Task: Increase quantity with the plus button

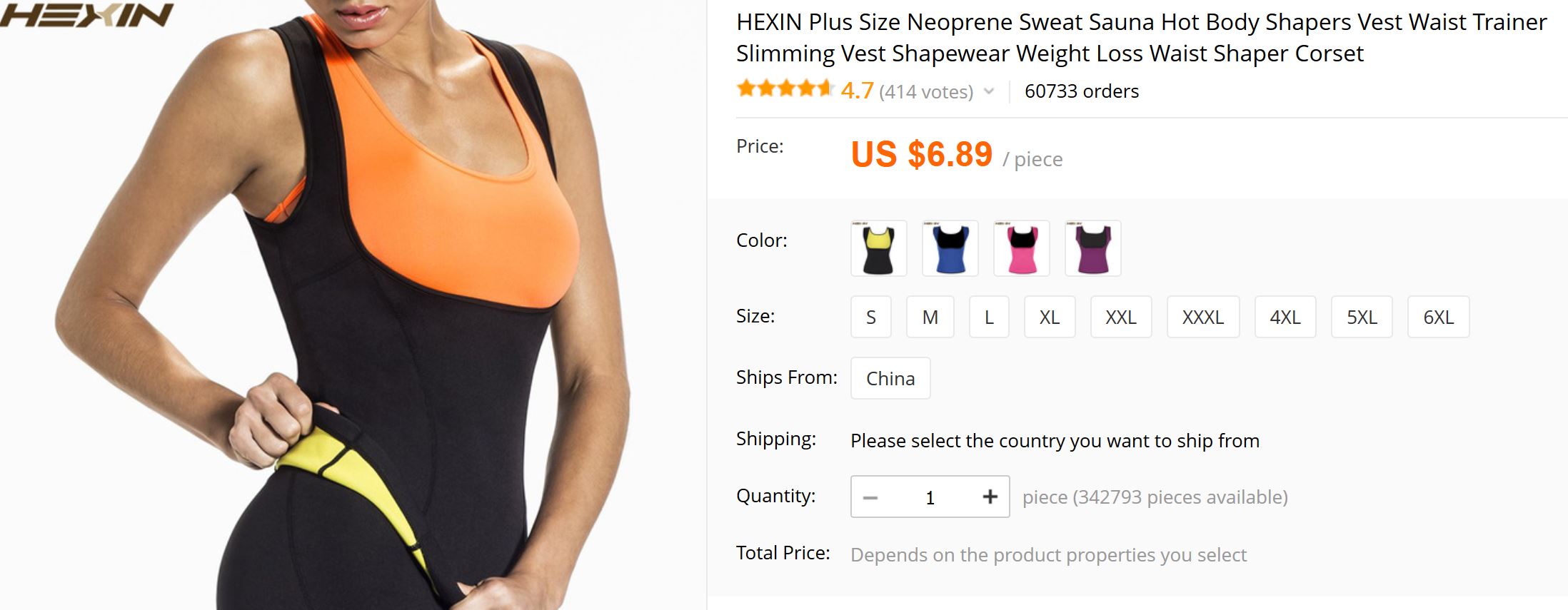Action: click(x=990, y=497)
